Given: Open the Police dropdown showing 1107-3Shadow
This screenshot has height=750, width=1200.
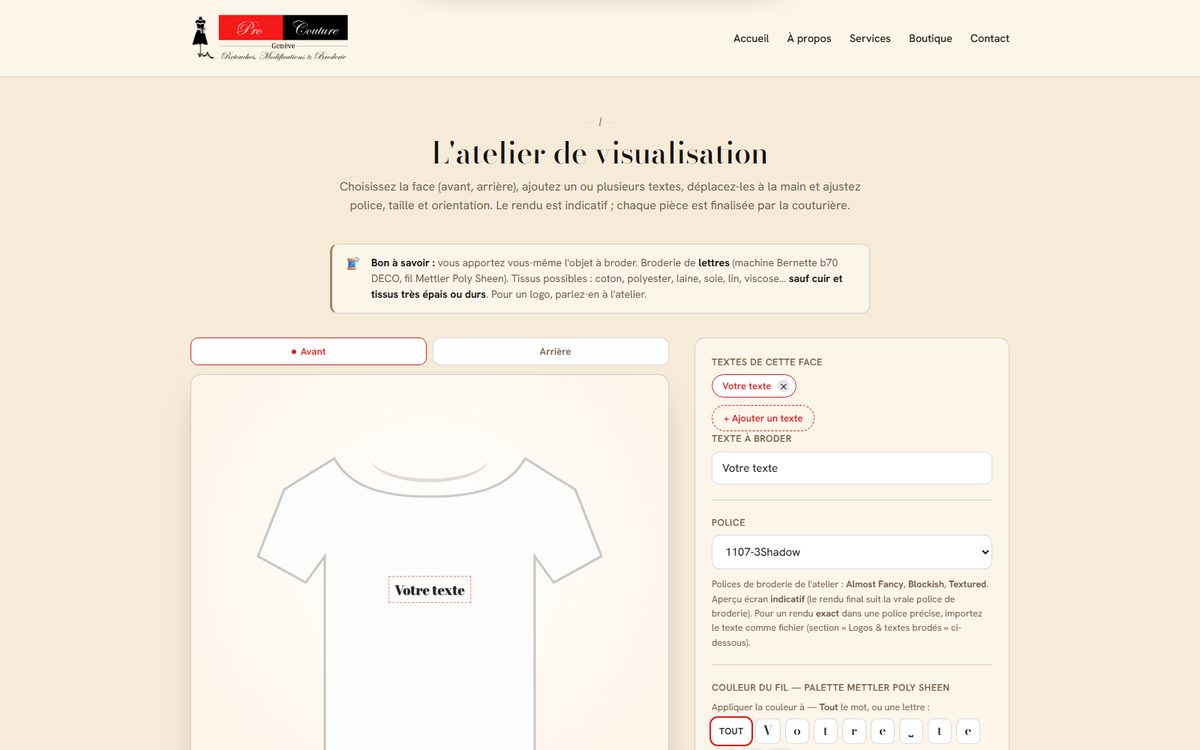Looking at the screenshot, I should pyautogui.click(x=852, y=552).
